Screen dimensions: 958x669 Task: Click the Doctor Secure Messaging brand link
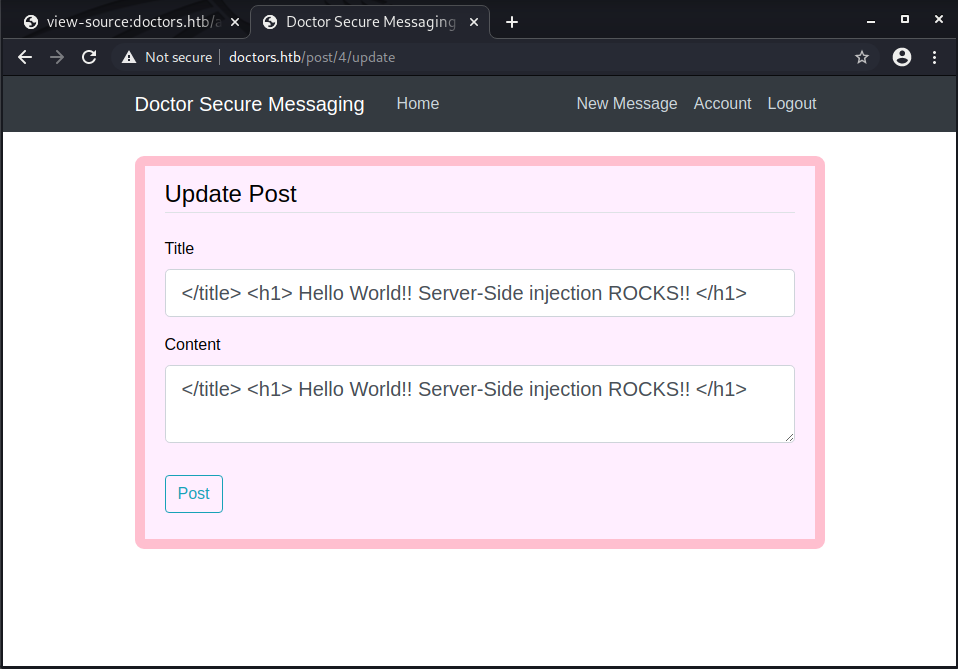249,104
